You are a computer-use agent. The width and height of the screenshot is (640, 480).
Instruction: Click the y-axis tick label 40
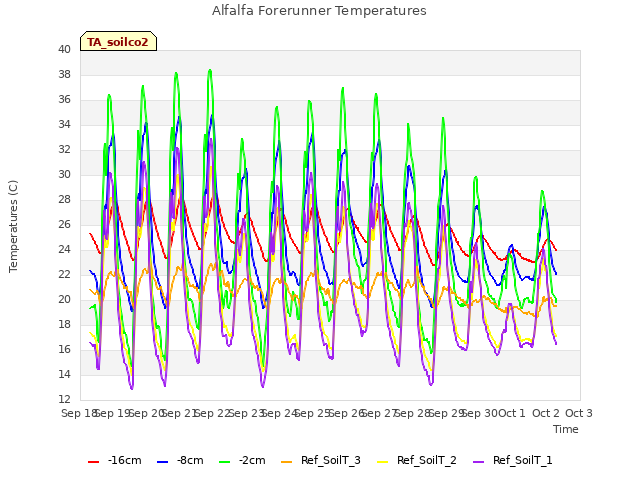(x=64, y=49)
